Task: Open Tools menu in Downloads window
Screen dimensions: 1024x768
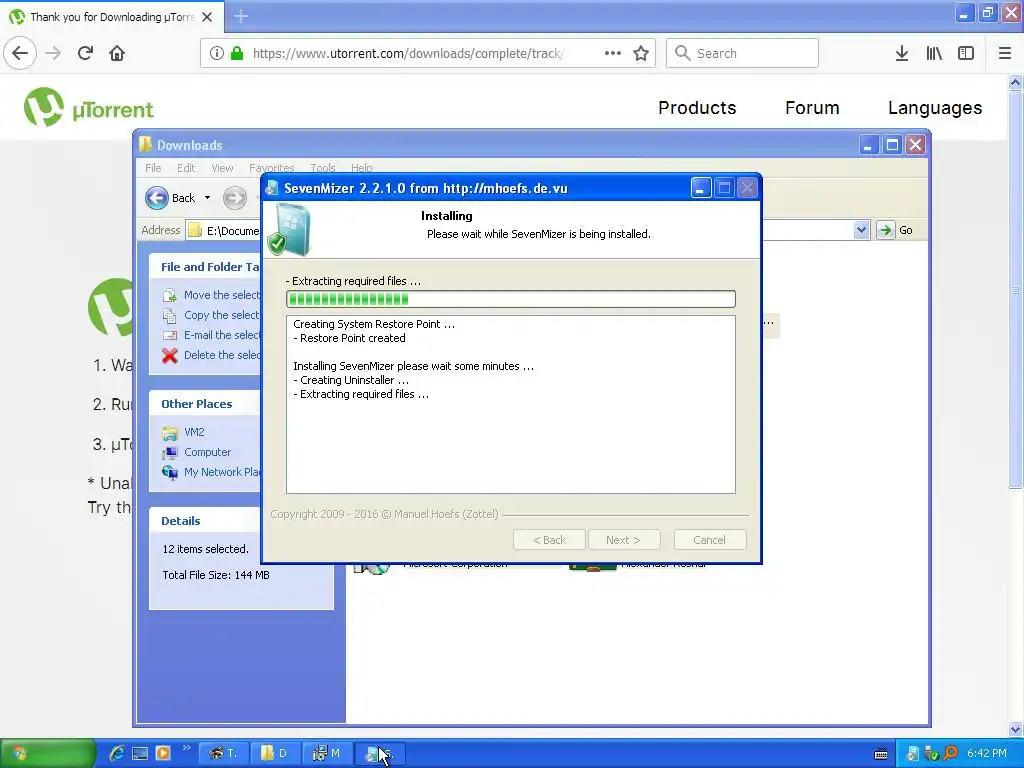Action: tap(323, 168)
